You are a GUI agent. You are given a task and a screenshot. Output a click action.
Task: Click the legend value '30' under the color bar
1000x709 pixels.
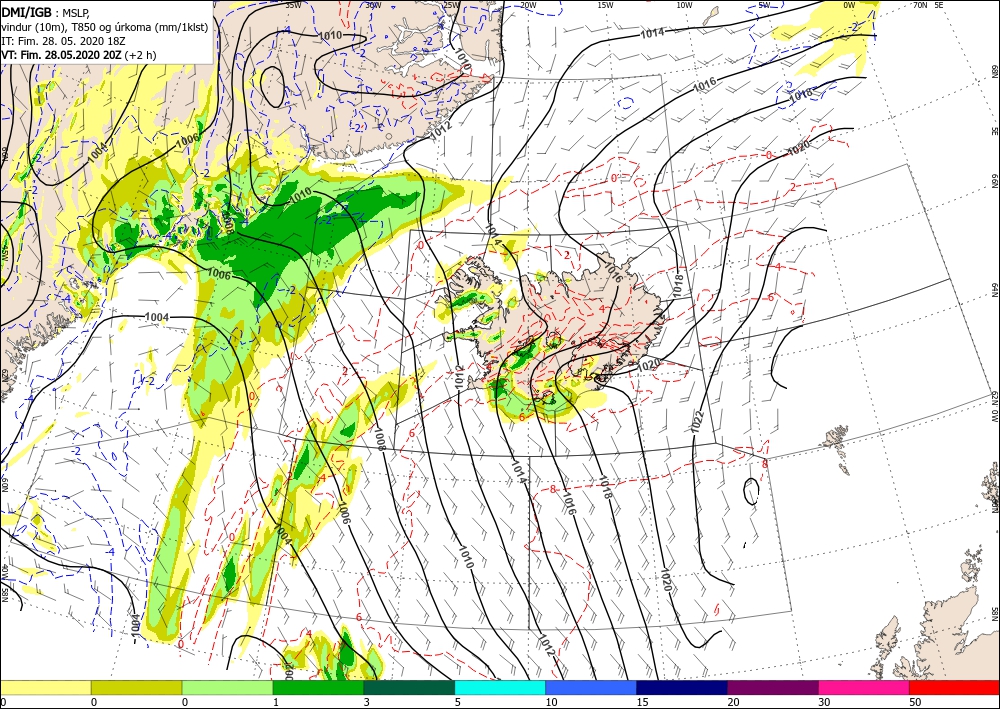point(823,702)
